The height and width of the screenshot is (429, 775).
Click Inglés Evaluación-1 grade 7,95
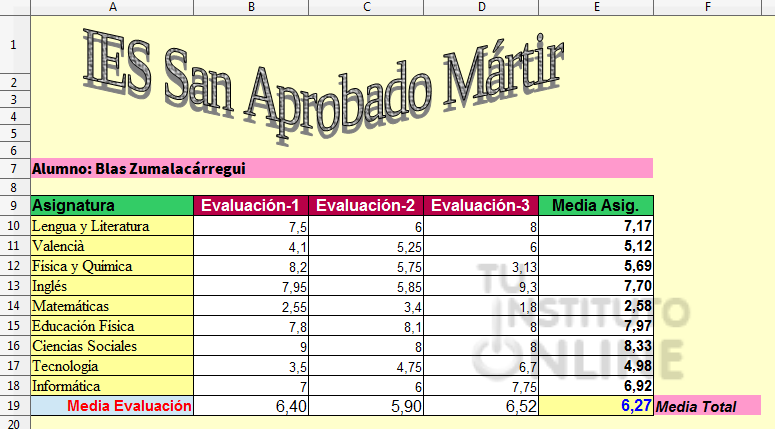pos(251,286)
